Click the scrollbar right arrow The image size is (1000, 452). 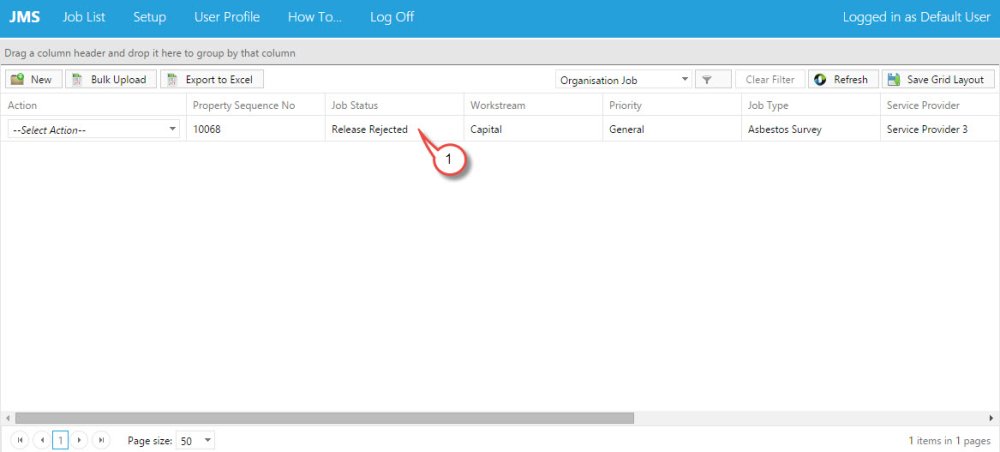tap(992, 418)
